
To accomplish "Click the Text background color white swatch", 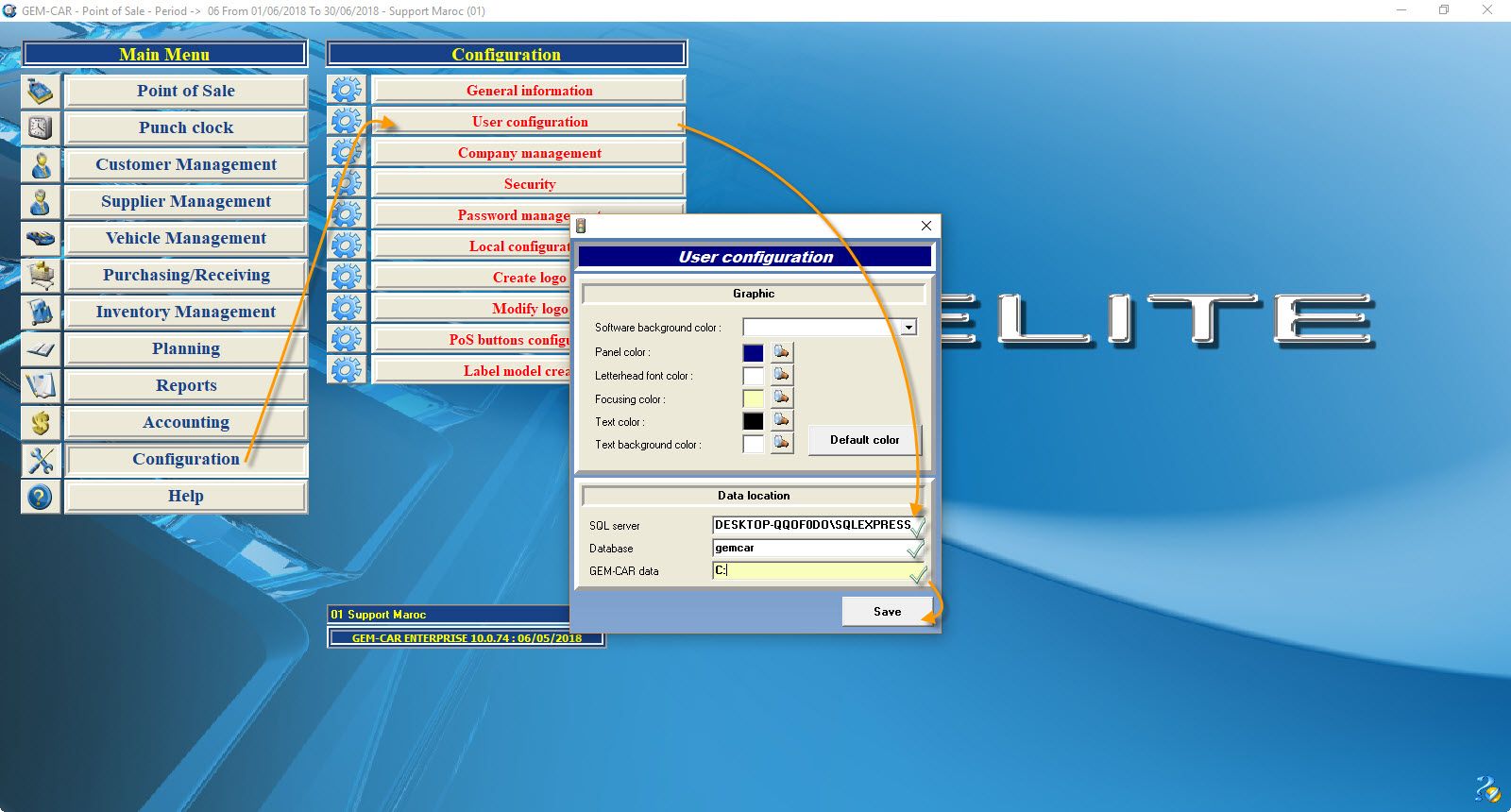I will (753, 444).
